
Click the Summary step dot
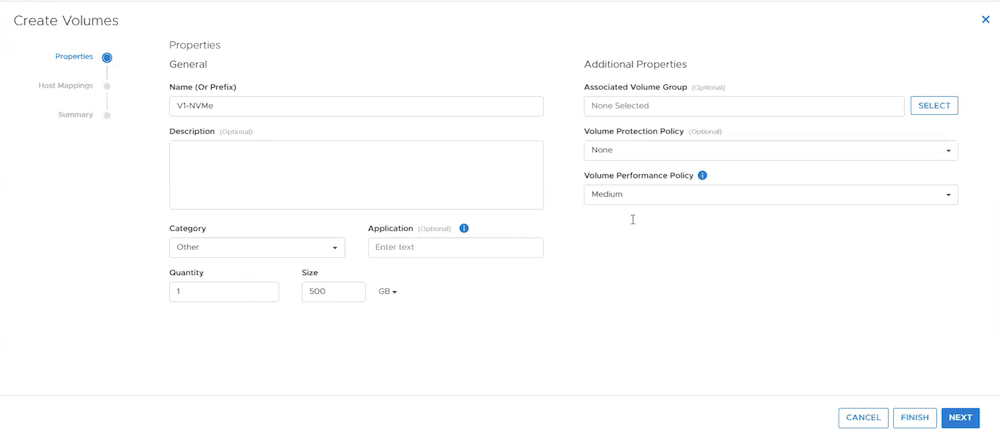click(x=107, y=115)
